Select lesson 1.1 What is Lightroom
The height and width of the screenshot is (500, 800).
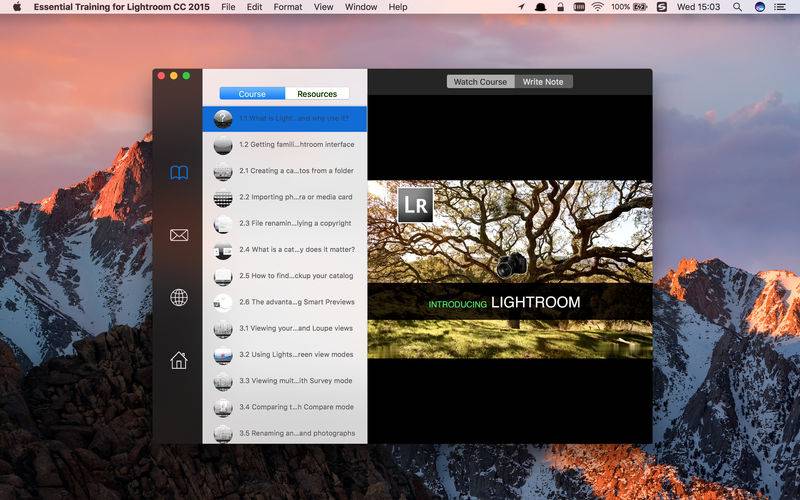(x=285, y=119)
